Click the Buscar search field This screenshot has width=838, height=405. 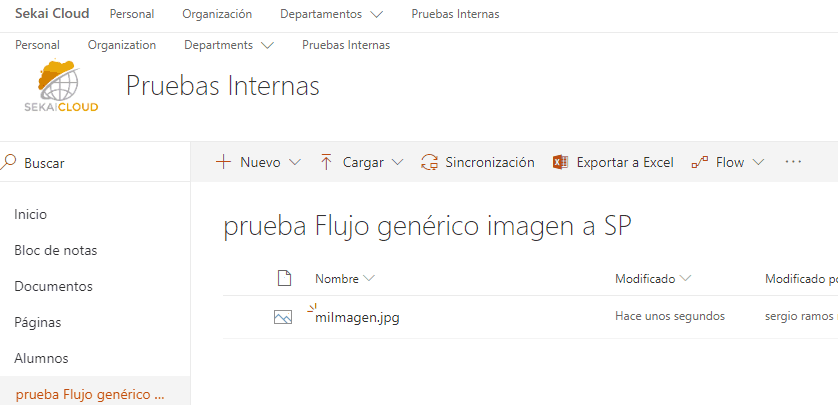tap(95, 162)
